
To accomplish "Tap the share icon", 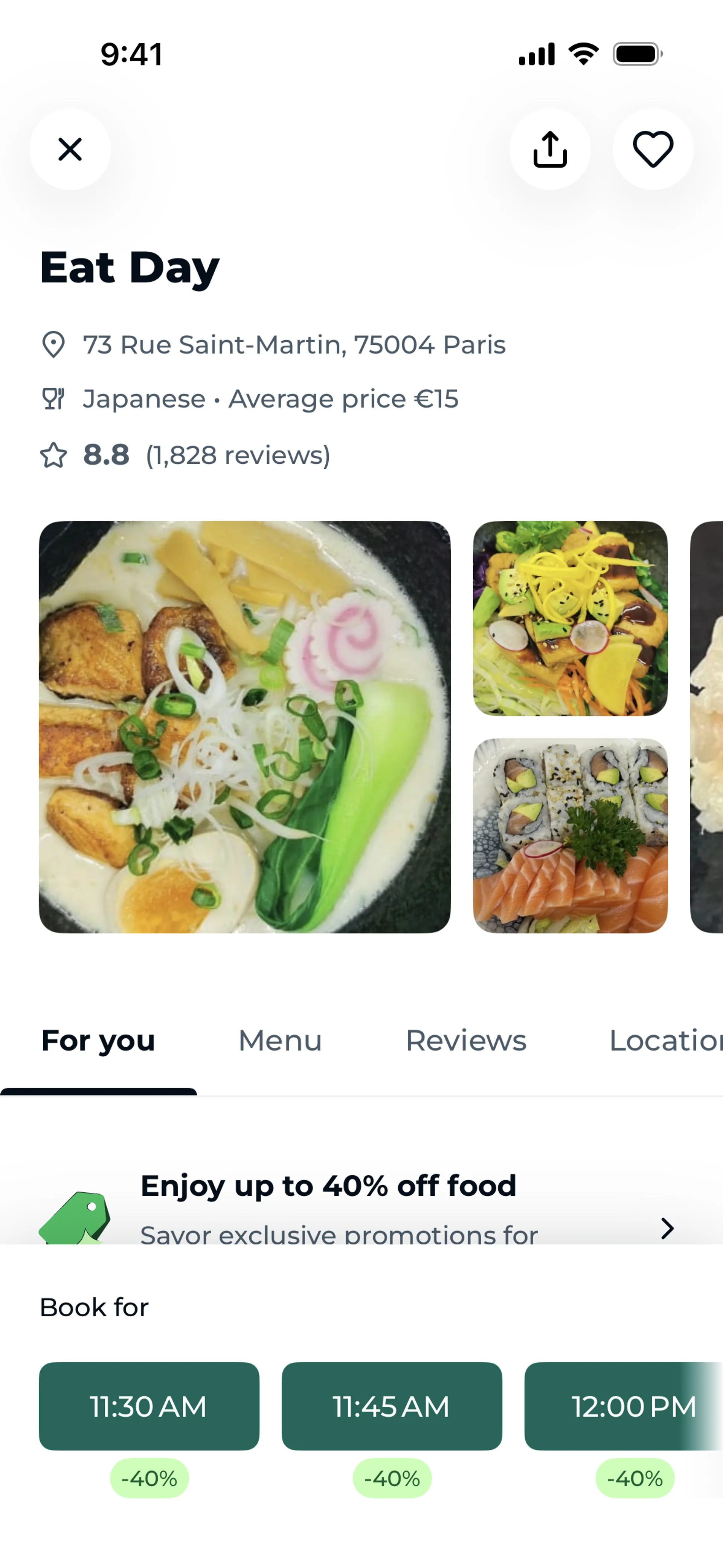I will point(549,149).
